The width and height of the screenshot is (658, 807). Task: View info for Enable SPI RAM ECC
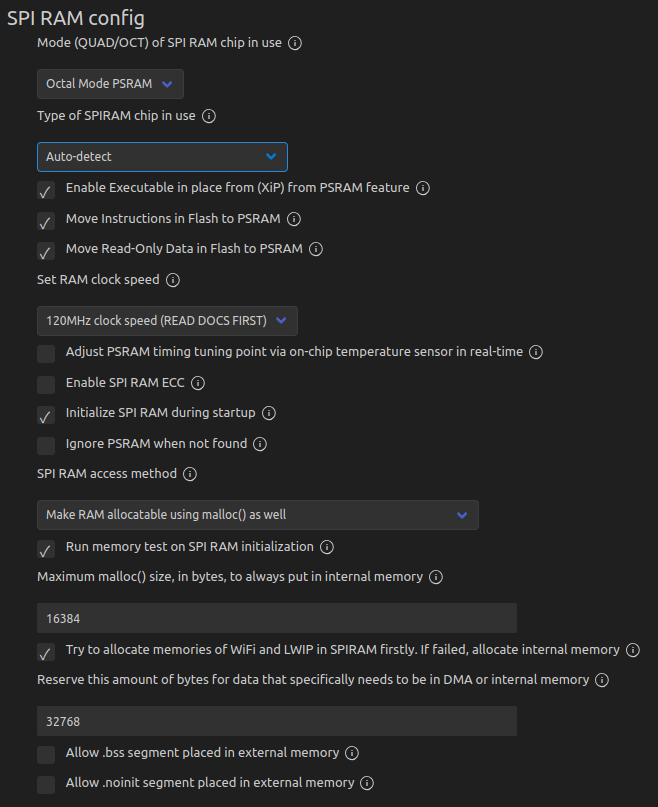[198, 383]
